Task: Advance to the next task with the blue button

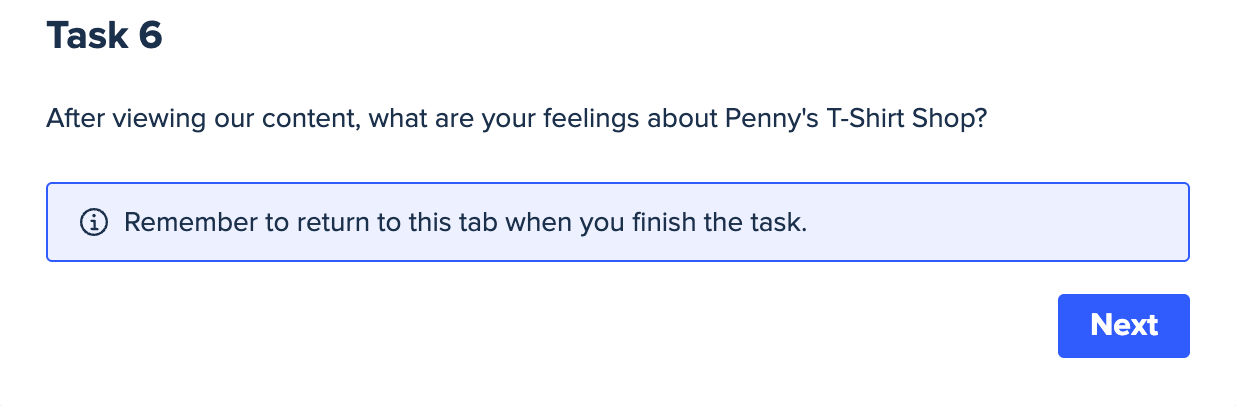Action: coord(1123,325)
